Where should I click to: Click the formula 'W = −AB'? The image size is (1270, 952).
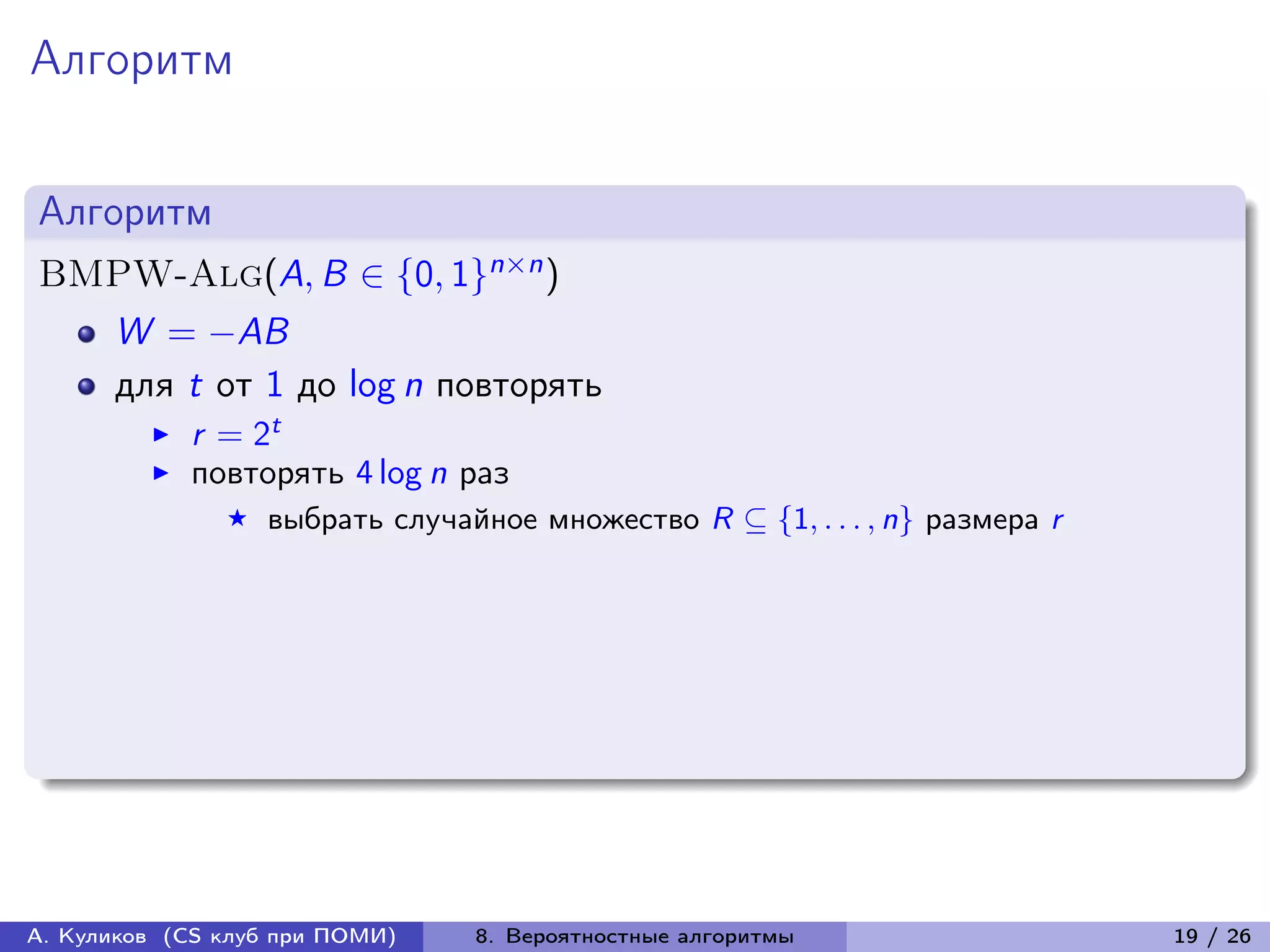(x=203, y=332)
